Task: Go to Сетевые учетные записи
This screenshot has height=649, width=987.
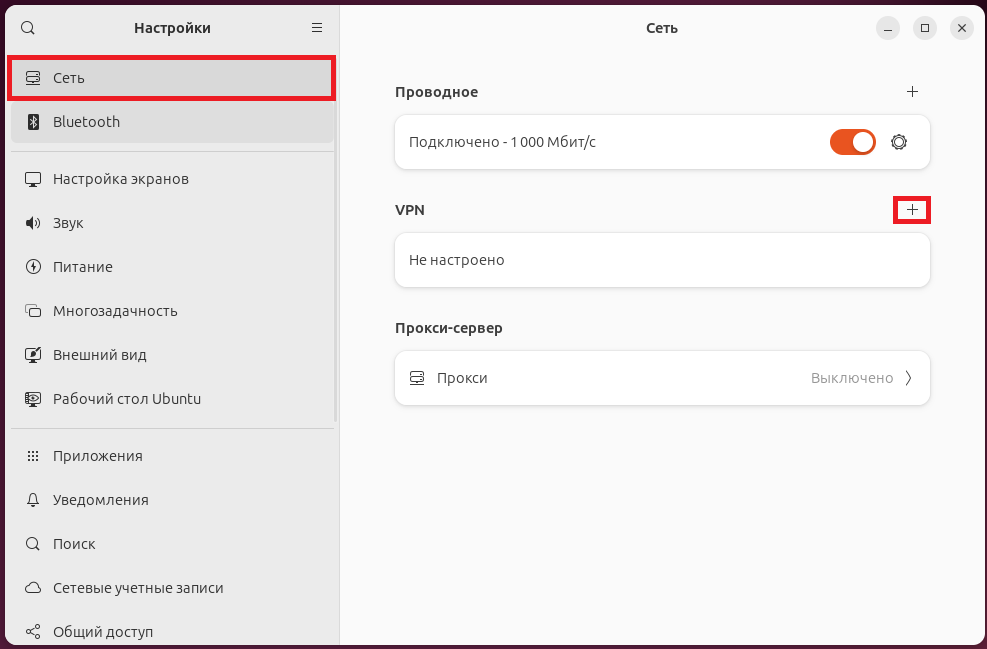Action: point(138,588)
